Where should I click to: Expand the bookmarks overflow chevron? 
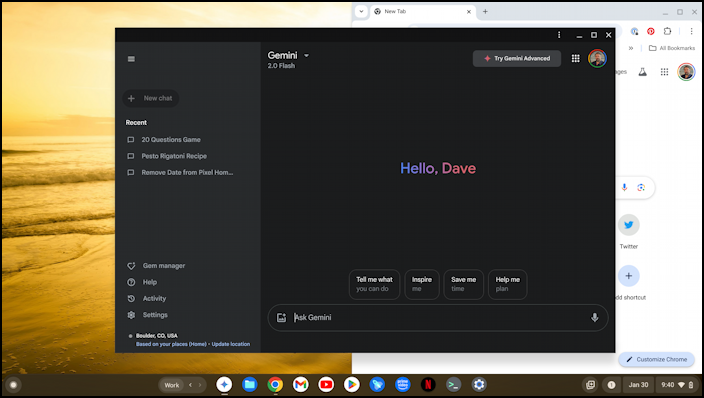[631, 48]
